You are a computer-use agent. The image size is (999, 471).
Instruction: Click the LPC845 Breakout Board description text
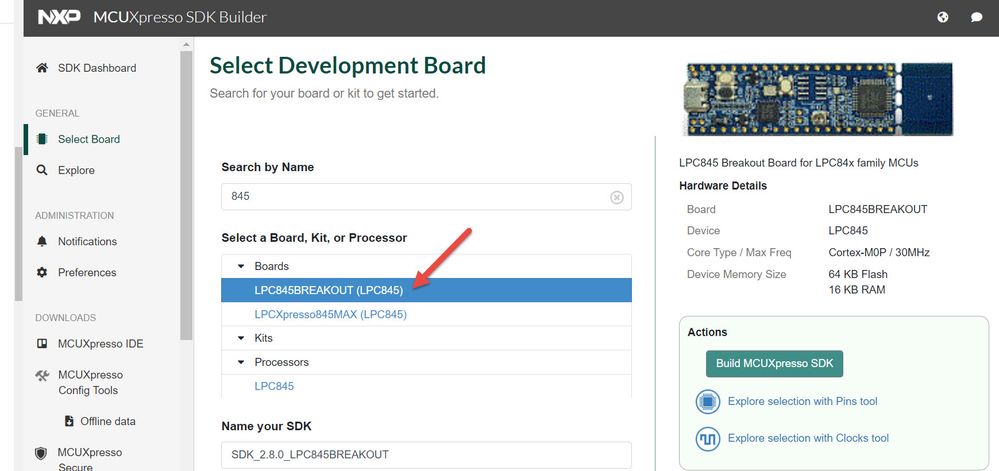[x=798, y=163]
